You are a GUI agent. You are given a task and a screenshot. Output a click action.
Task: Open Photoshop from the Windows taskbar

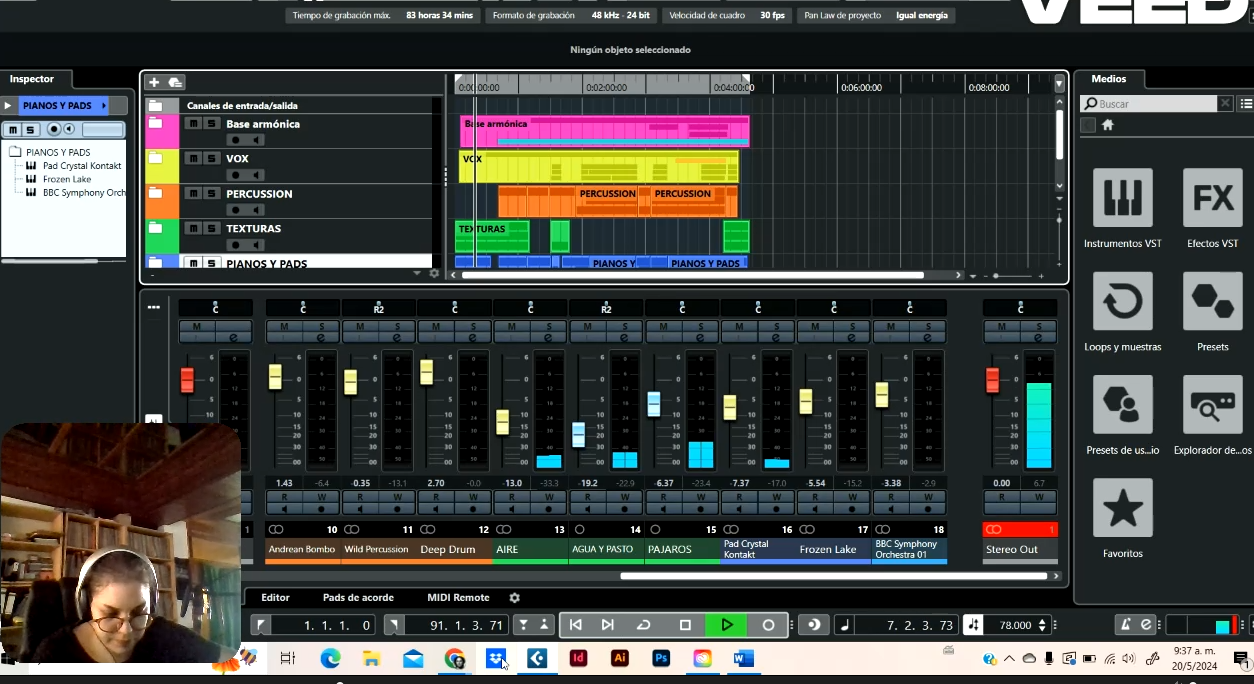pyautogui.click(x=661, y=658)
